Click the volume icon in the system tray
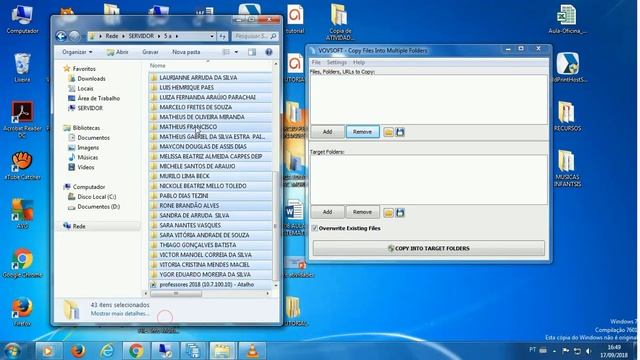This screenshot has width=640, height=360. click(588, 351)
